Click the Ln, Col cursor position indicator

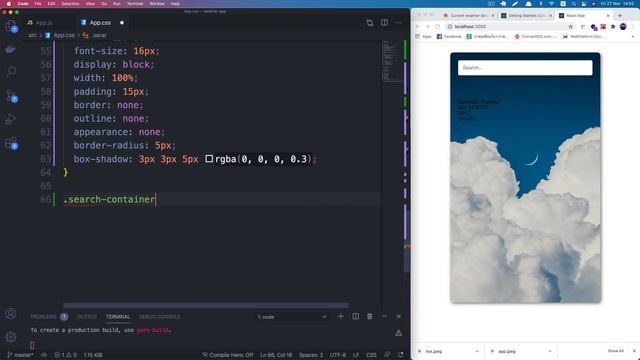276,355
